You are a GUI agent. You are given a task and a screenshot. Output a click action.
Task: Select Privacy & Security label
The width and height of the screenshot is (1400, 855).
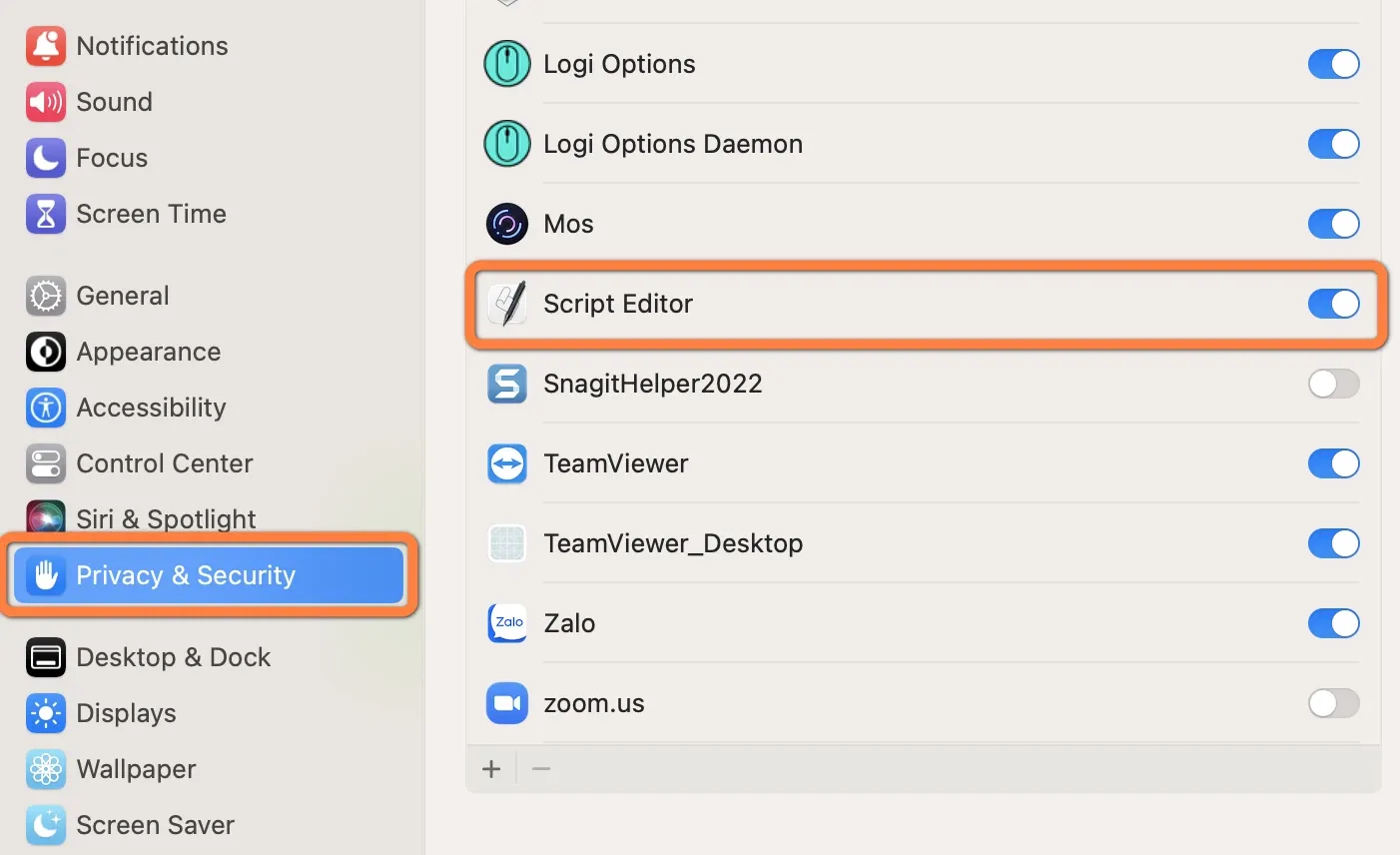(x=186, y=575)
